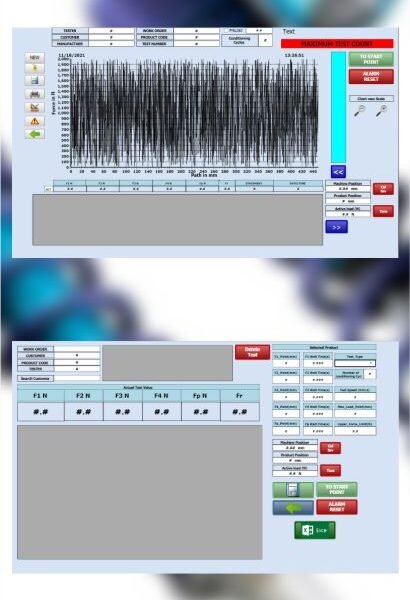This screenshot has width=410, height=600.
Task: Click the save floppy disk icon
Action: (34, 80)
